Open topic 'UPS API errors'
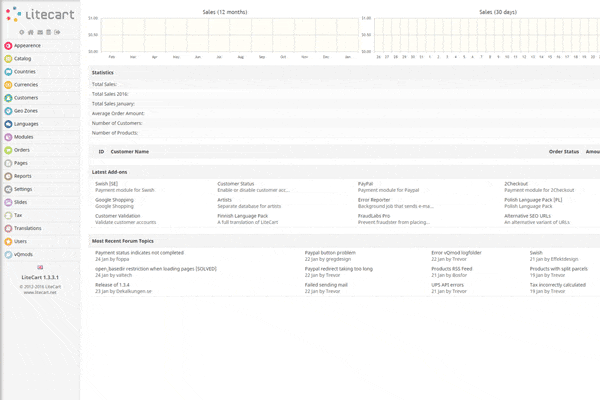Viewport: 600px width, 400px height. (x=447, y=285)
